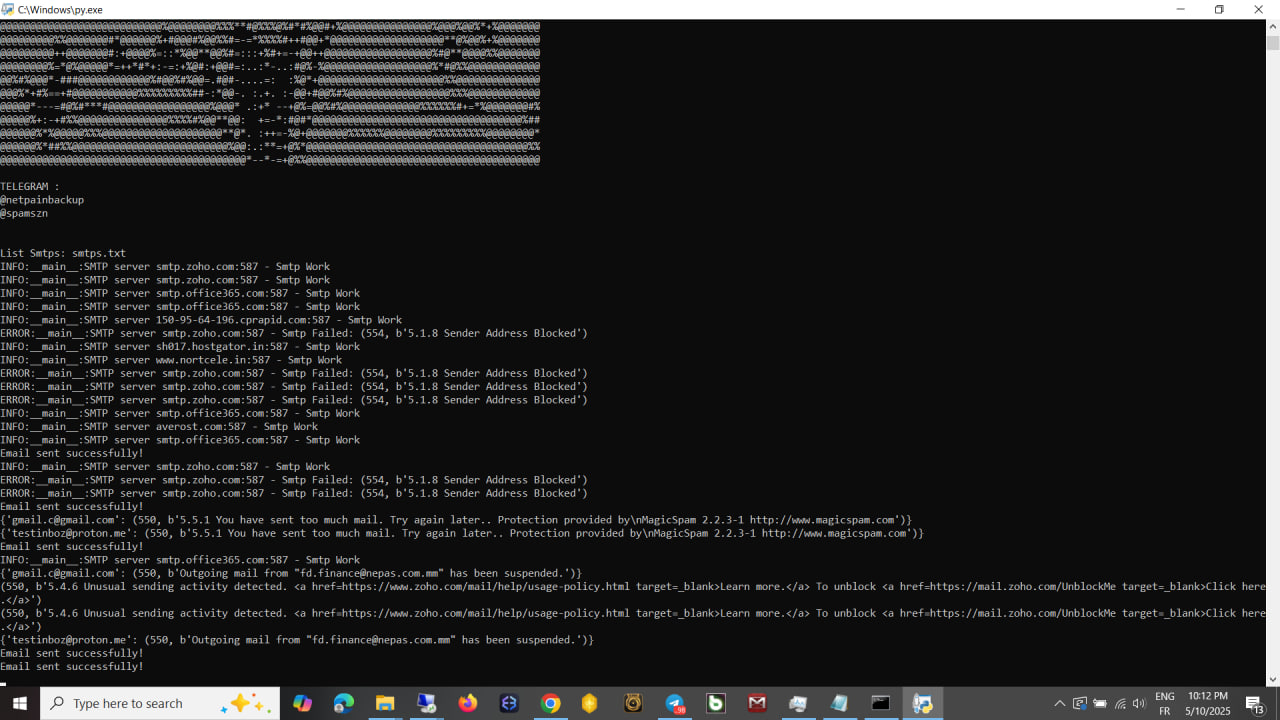Viewport: 1280px width, 720px height.
Task: Minimize the py.exe console window
Action: click(1180, 9)
